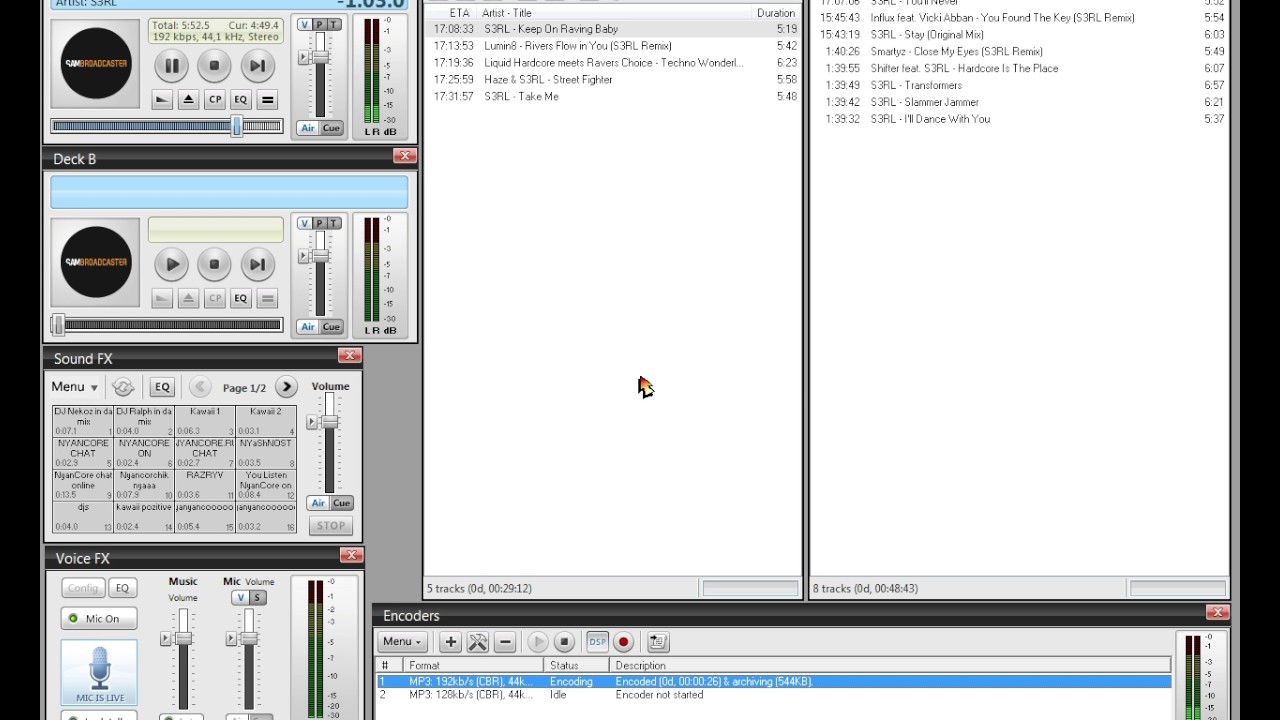Select the idle MP3 128kb/s encoder row
Viewport: 1280px width, 720px height.
point(774,695)
